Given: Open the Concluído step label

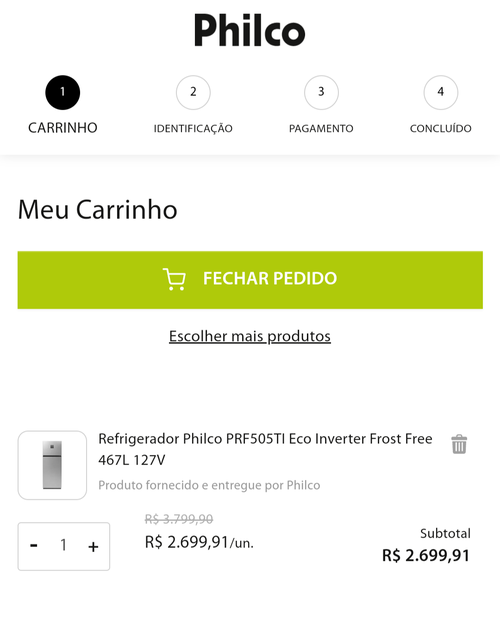Looking at the screenshot, I should (441, 128).
